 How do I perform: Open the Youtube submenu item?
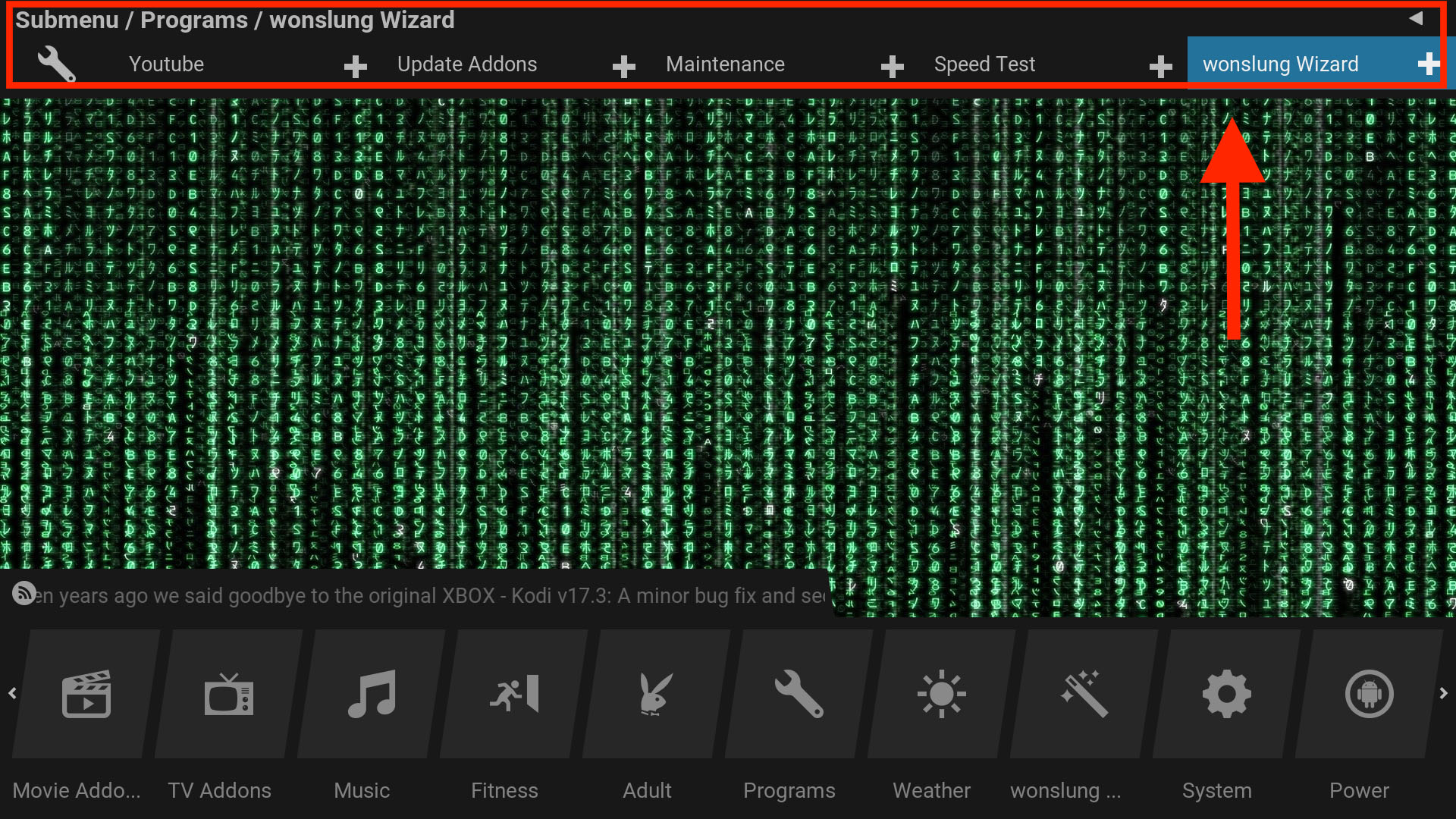166,64
